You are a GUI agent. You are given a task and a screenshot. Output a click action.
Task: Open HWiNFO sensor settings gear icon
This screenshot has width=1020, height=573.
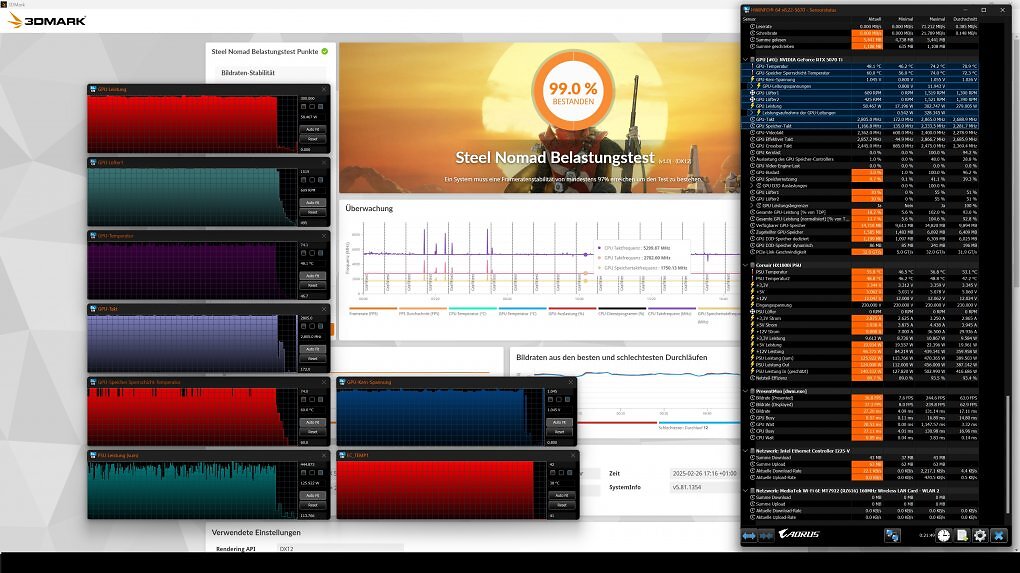coord(980,535)
